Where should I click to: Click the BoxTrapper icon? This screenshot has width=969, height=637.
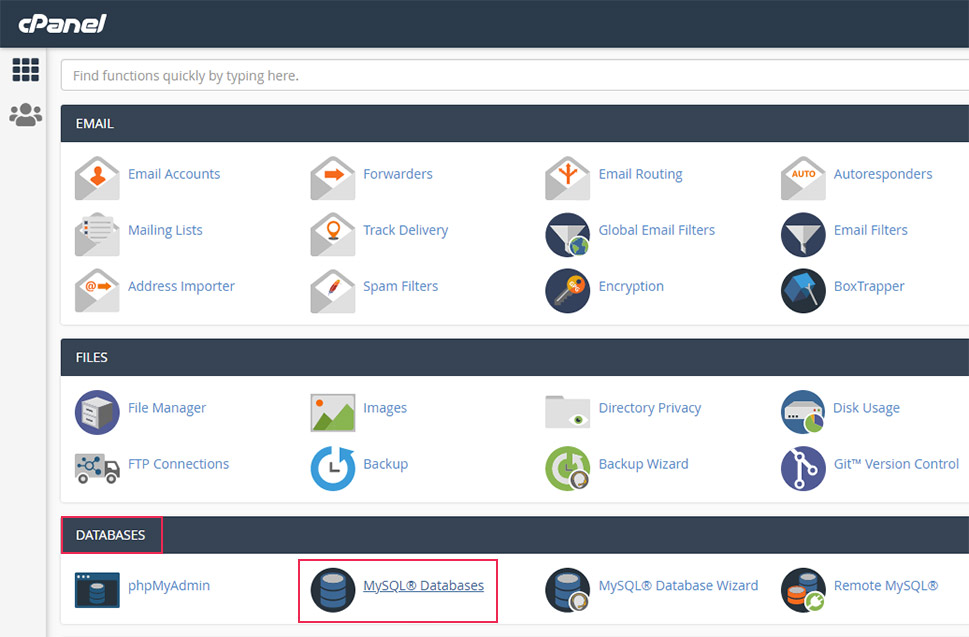[x=803, y=290]
